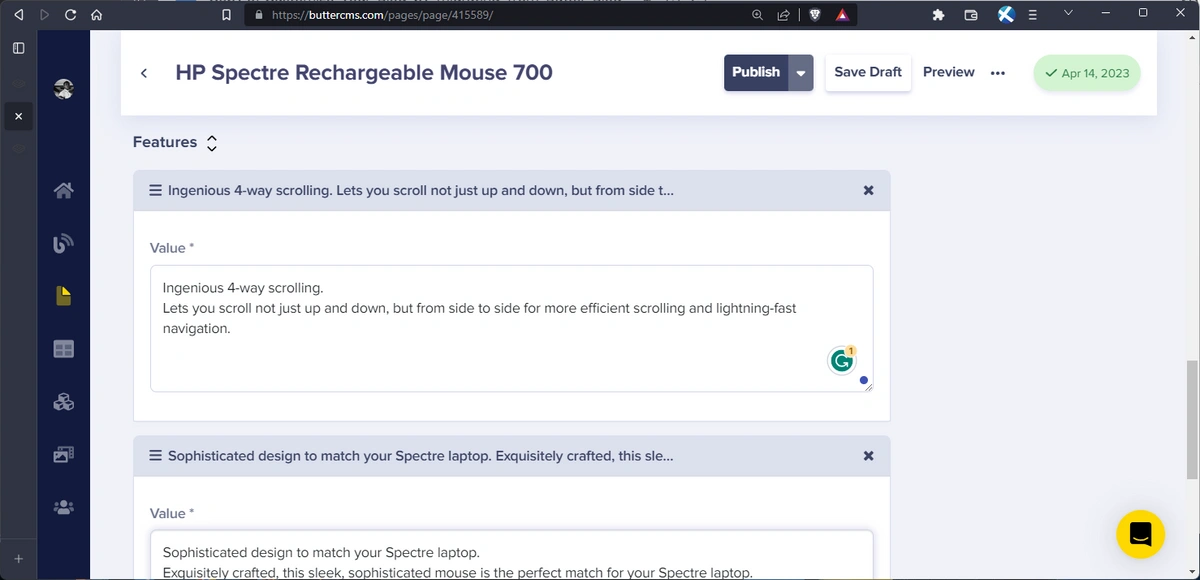
Task: Click the Preview link
Action: click(x=948, y=72)
